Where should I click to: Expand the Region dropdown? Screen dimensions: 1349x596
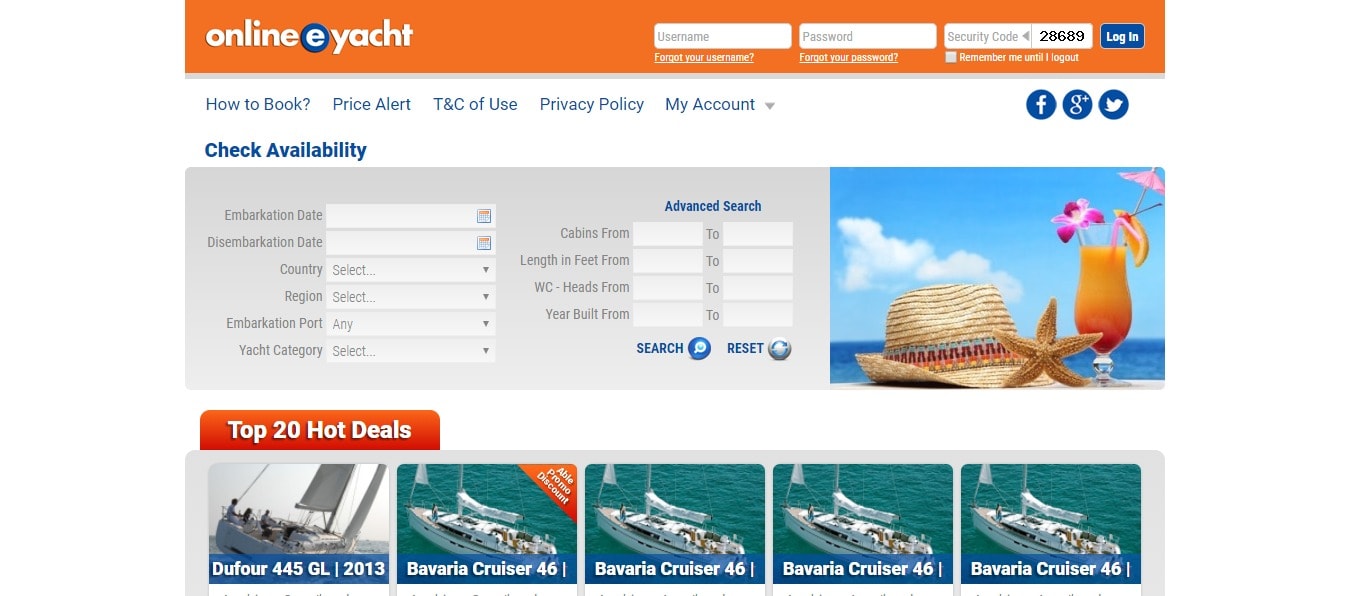(x=411, y=297)
